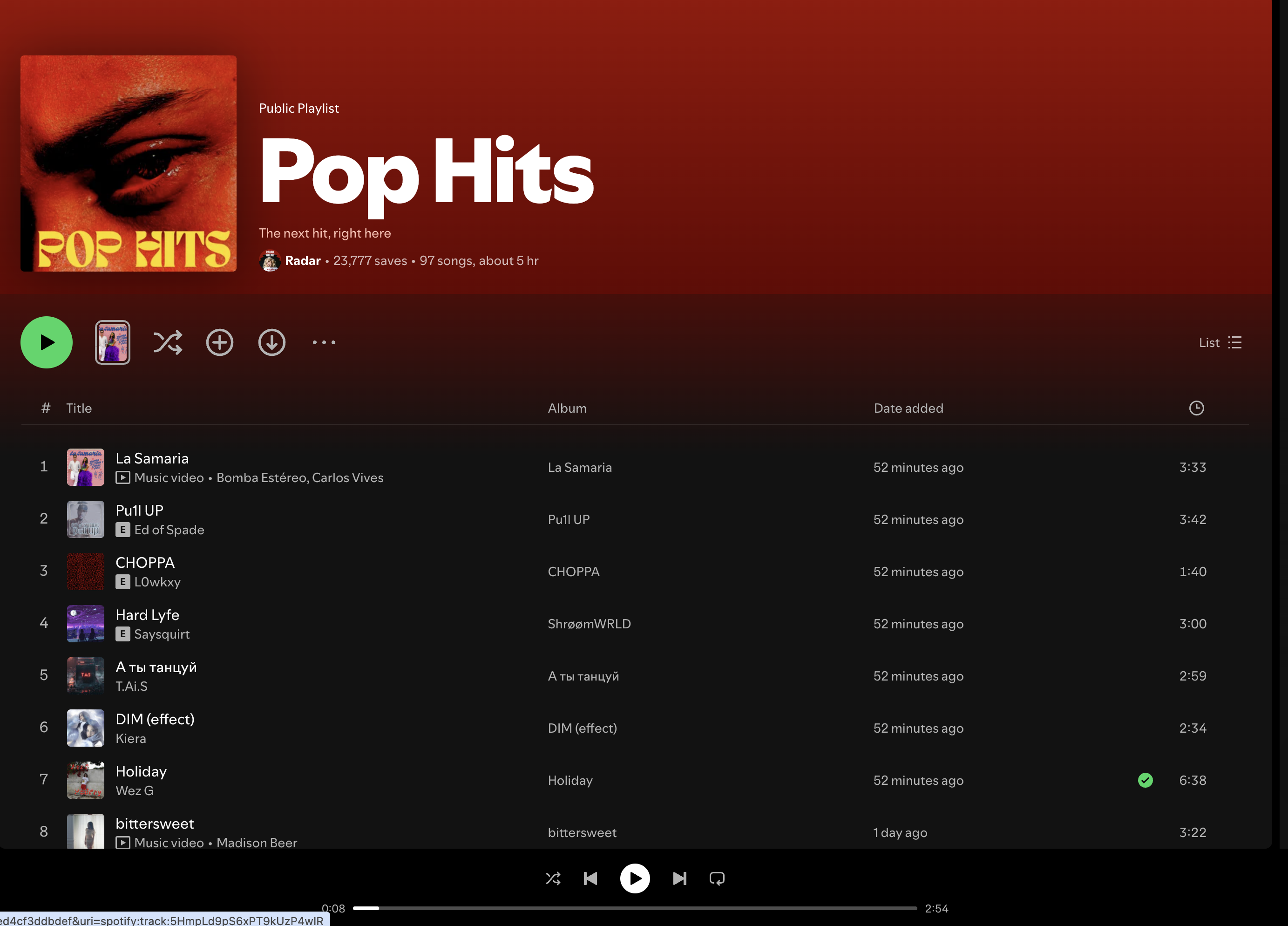Select the Holiday track title

coord(142,772)
